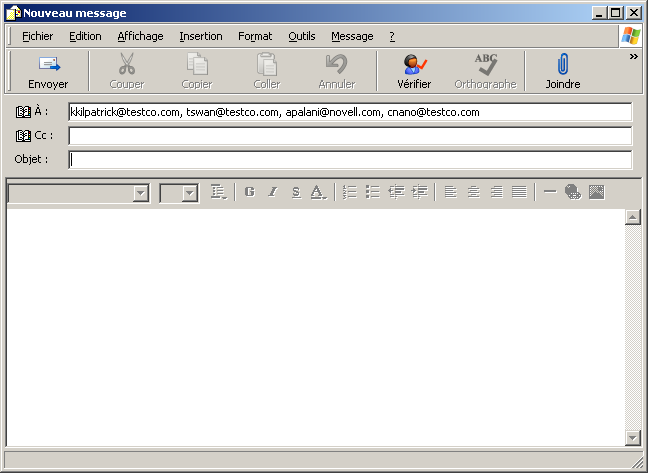Open the ? help menu
Screen dimensions: 648x473
coord(392,36)
